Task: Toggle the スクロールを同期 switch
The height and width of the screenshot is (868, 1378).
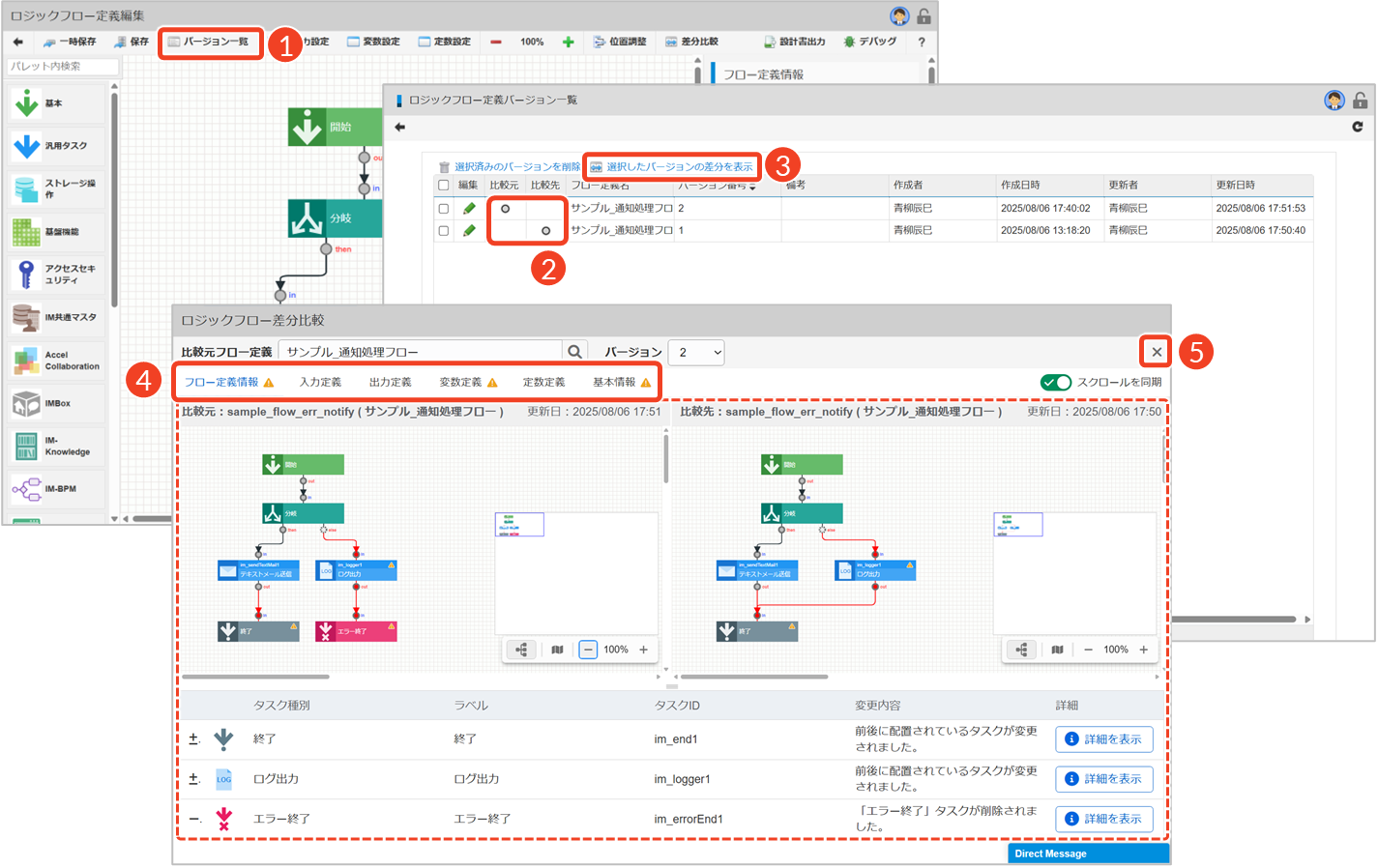Action: 1055,382
